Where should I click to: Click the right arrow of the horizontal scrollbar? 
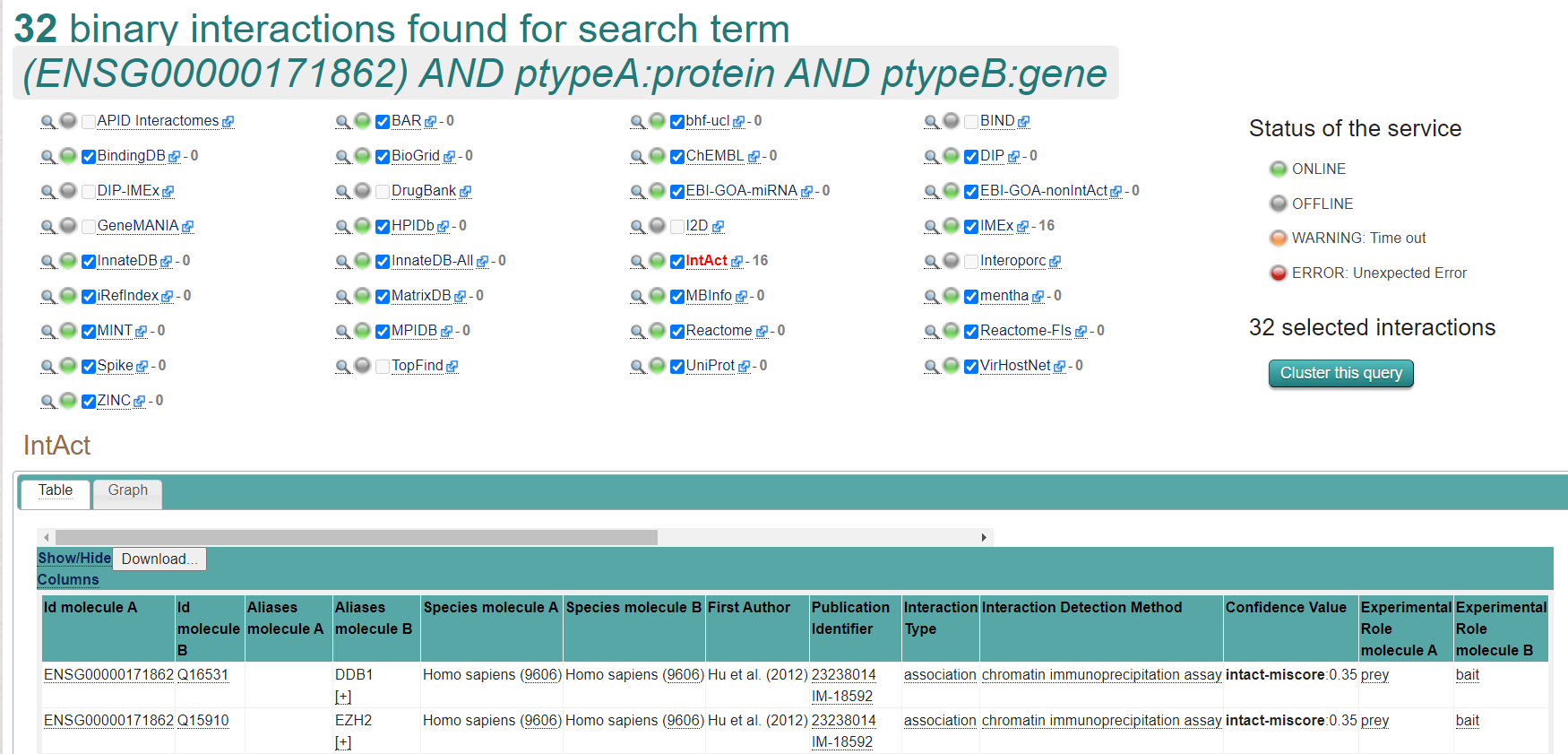[x=984, y=537]
